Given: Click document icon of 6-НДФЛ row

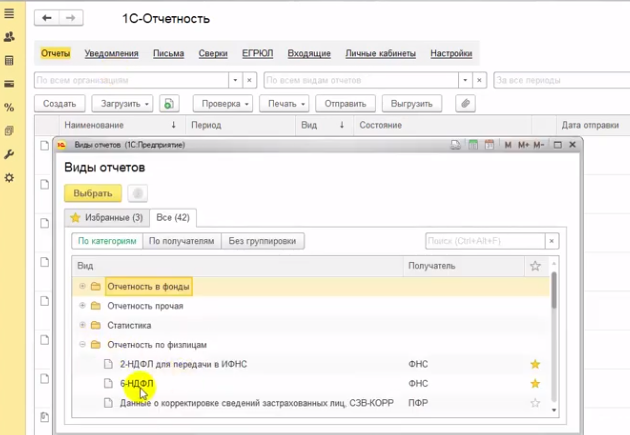Looking at the screenshot, I should click(x=108, y=384).
